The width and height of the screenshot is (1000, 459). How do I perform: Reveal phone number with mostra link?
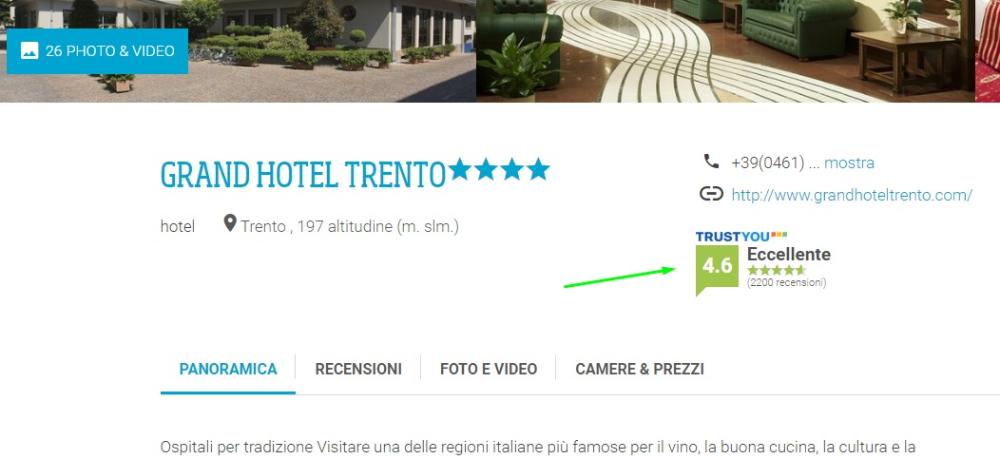tap(849, 163)
